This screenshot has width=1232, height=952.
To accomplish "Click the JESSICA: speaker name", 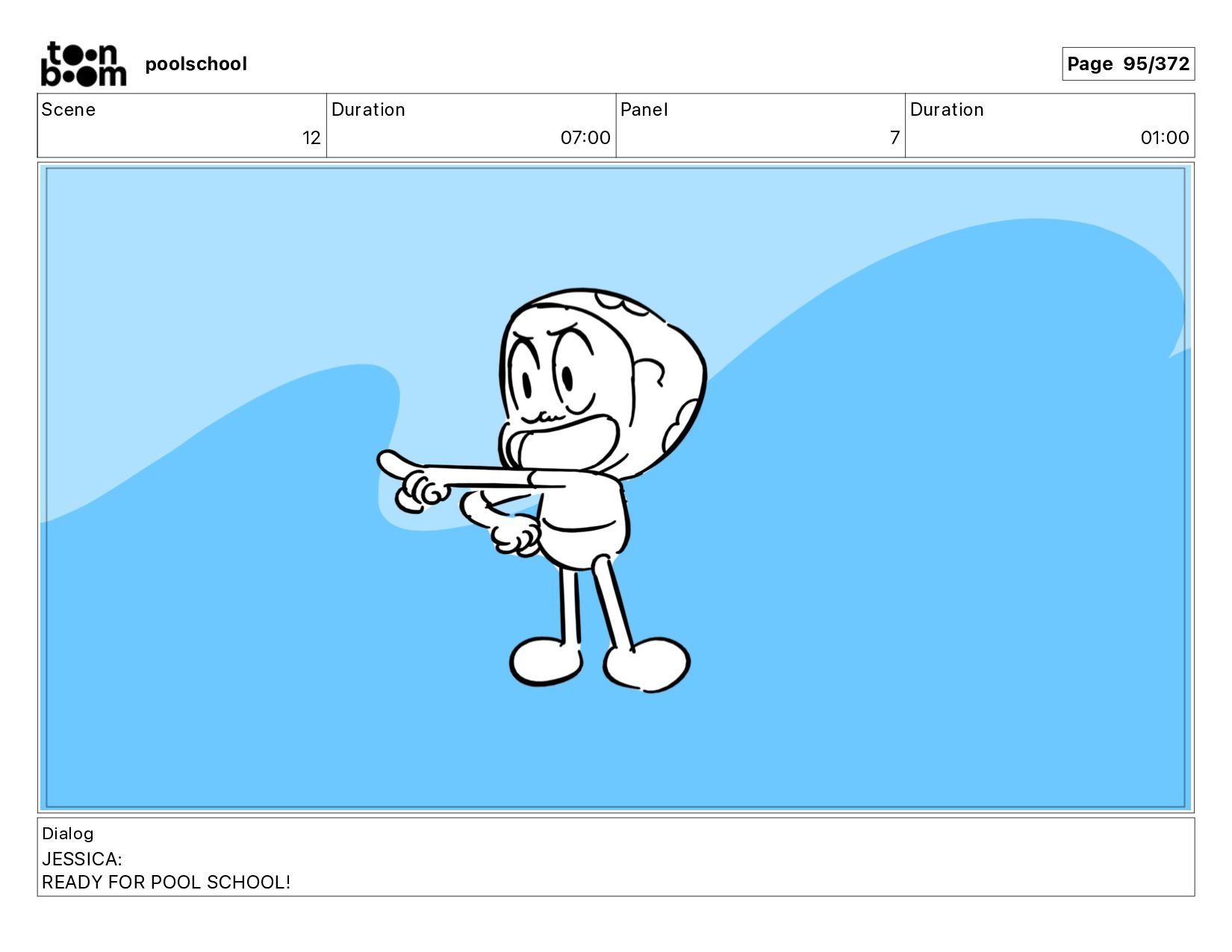I will [x=82, y=859].
